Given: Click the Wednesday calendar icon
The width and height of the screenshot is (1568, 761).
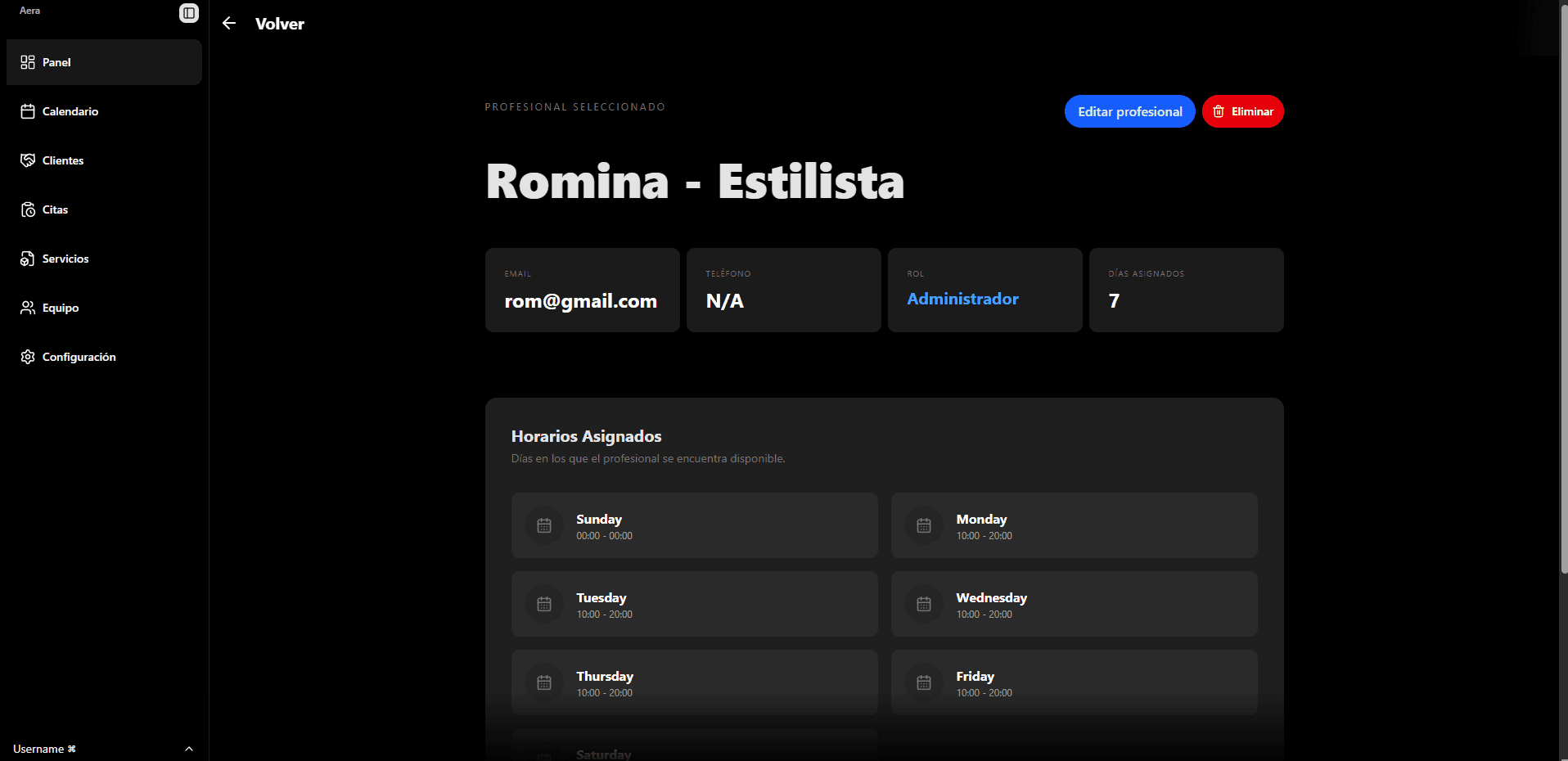Looking at the screenshot, I should [x=924, y=604].
